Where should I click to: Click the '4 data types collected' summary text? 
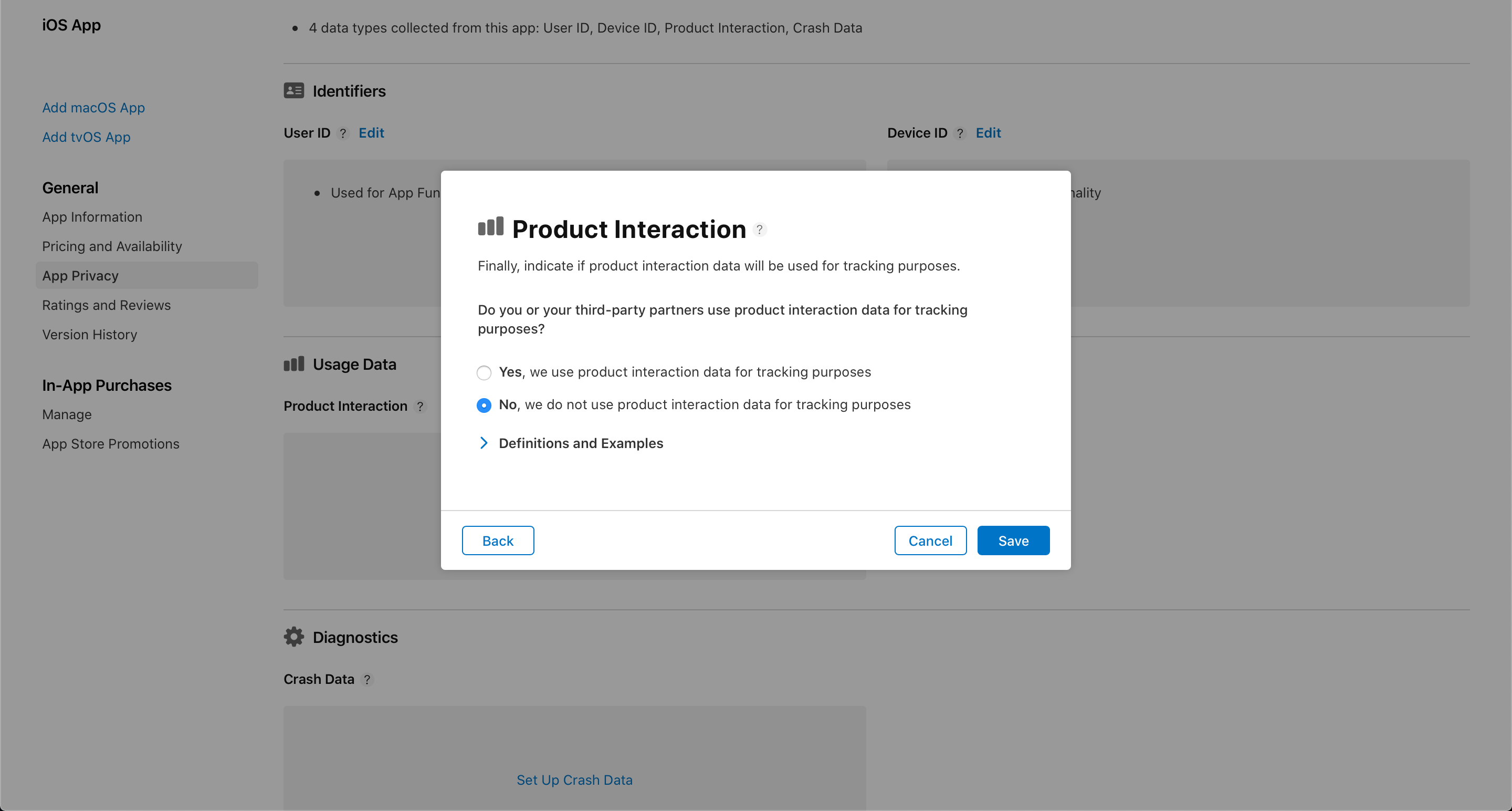coord(585,28)
